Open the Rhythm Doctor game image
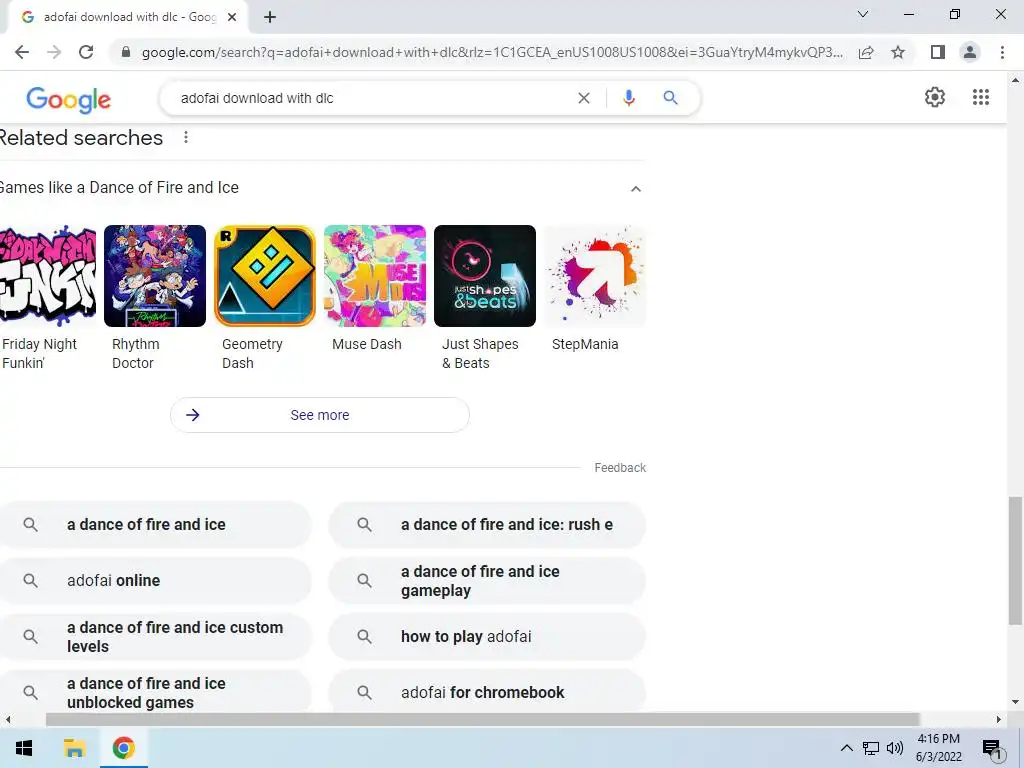This screenshot has width=1024, height=768. coord(155,276)
